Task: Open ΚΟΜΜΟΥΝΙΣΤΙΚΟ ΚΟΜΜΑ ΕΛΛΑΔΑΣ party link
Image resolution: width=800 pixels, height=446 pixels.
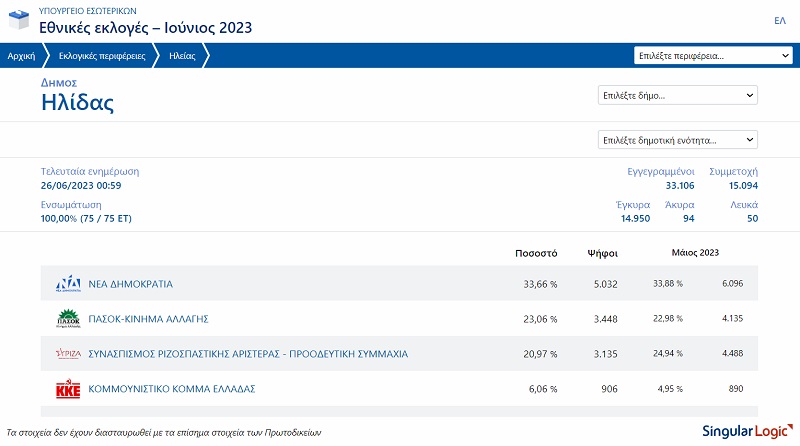Action: [172, 389]
